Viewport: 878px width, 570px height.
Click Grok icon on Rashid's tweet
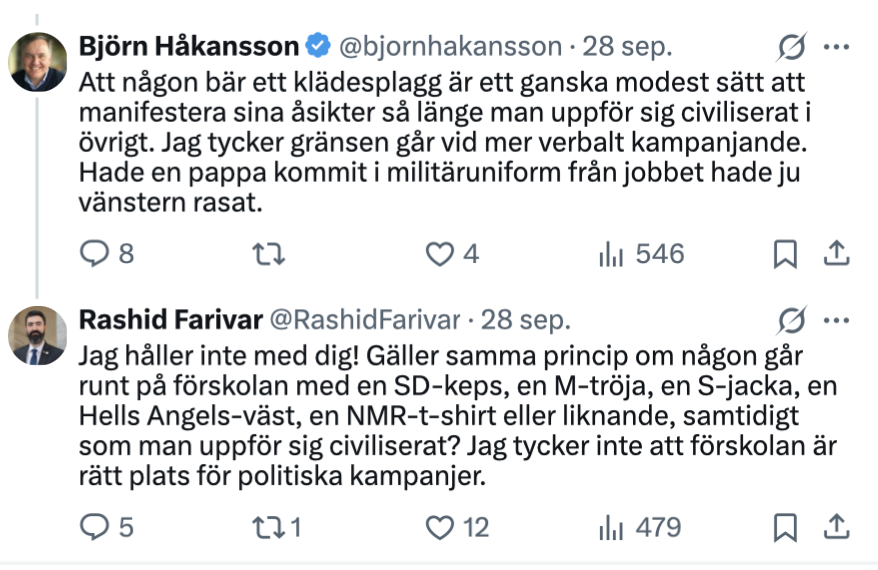coord(792,320)
